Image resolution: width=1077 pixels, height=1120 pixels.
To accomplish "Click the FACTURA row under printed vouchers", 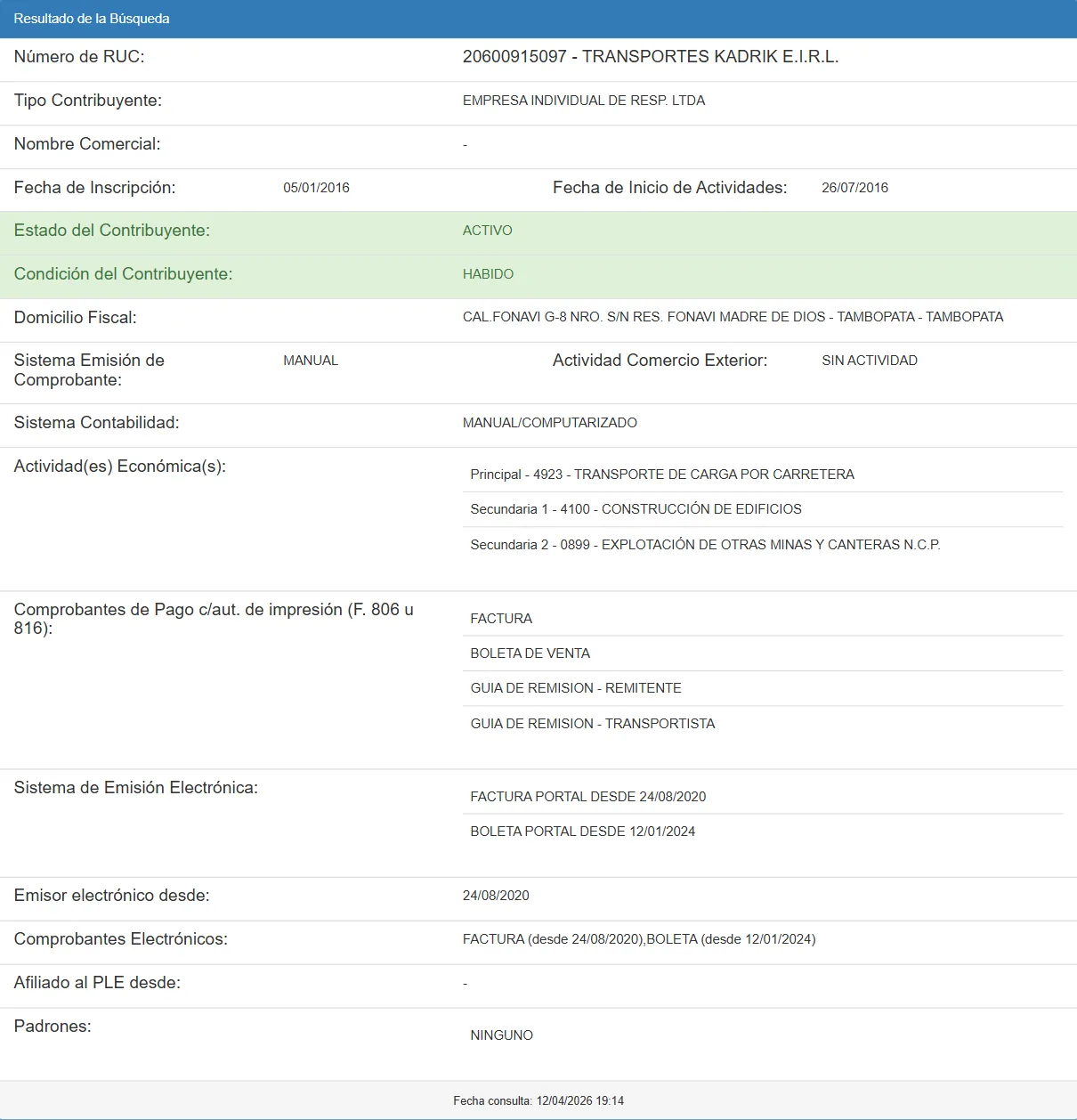I will (501, 619).
